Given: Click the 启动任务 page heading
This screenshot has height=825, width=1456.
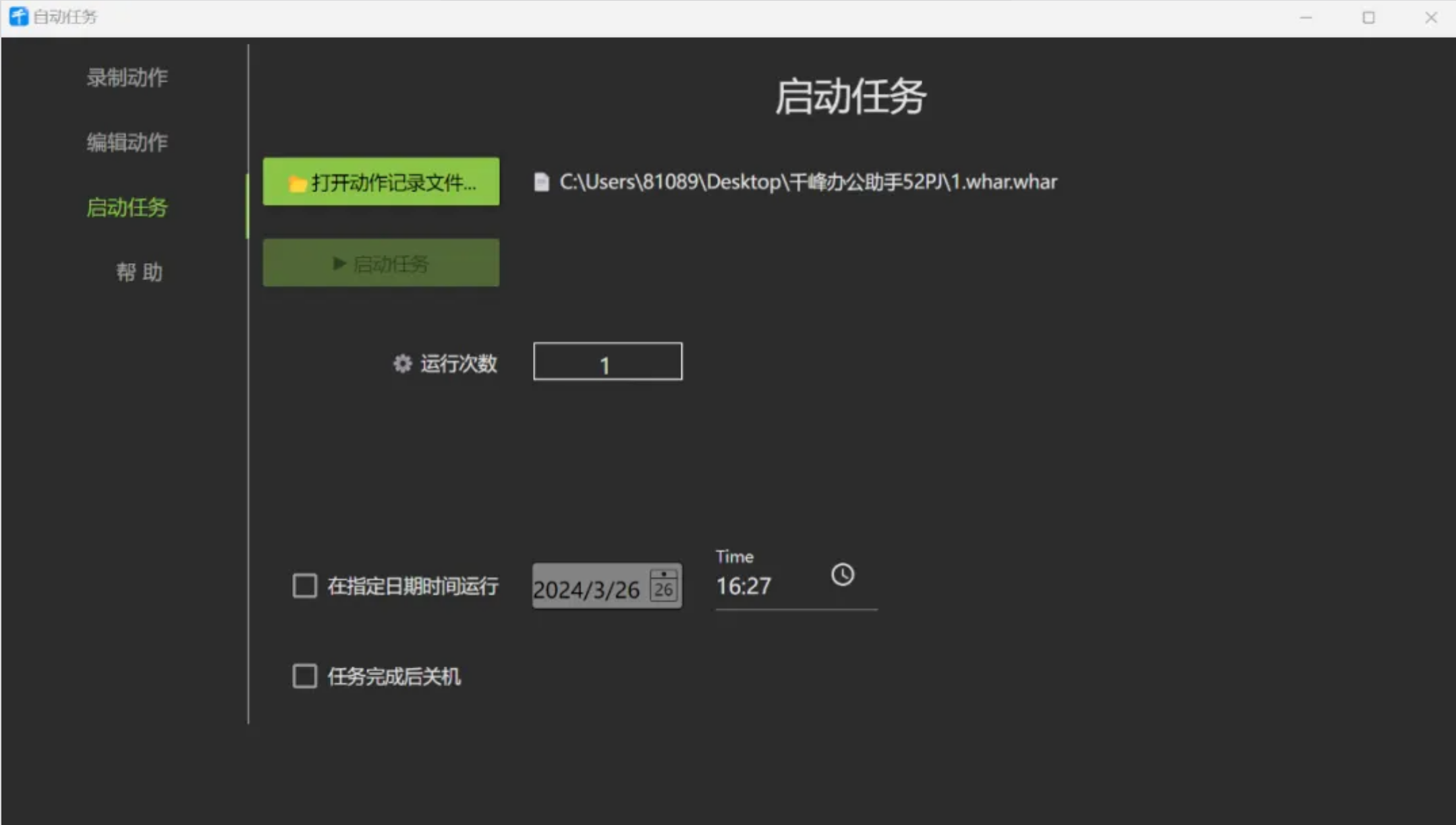Looking at the screenshot, I should tap(850, 96).
